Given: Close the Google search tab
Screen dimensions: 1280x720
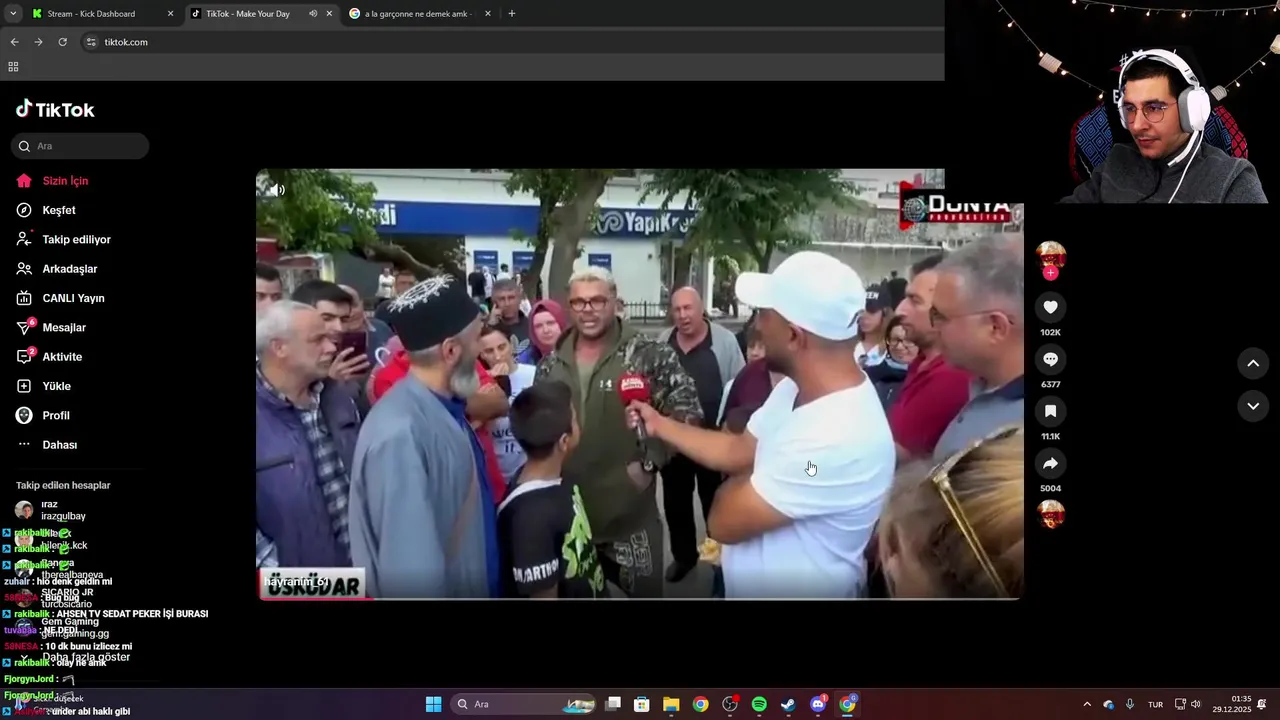Looking at the screenshot, I should [487, 14].
